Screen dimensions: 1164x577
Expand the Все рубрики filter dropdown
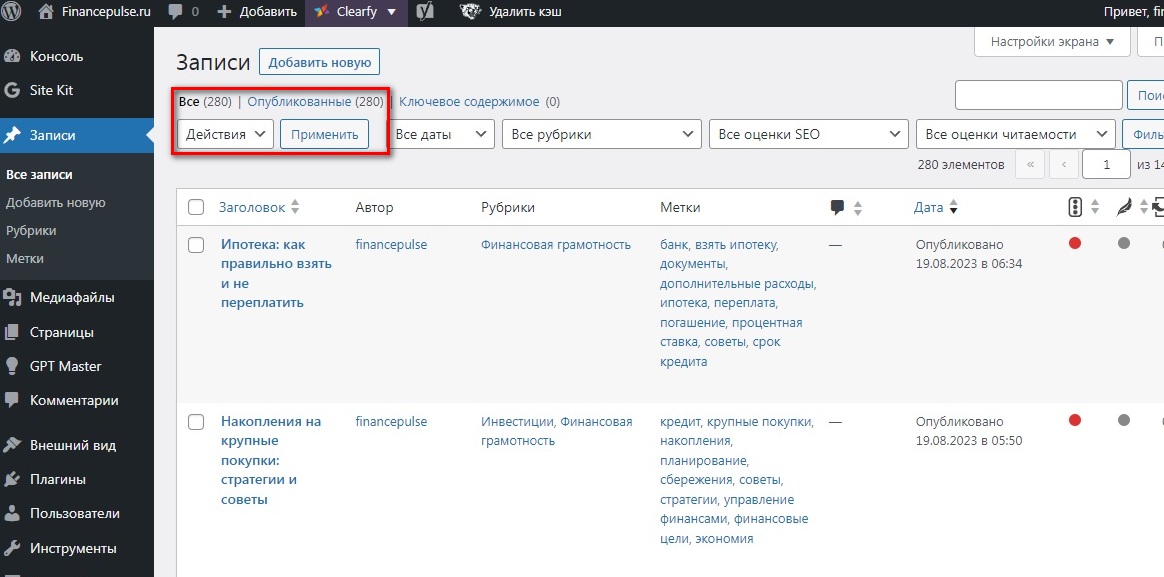click(x=604, y=134)
